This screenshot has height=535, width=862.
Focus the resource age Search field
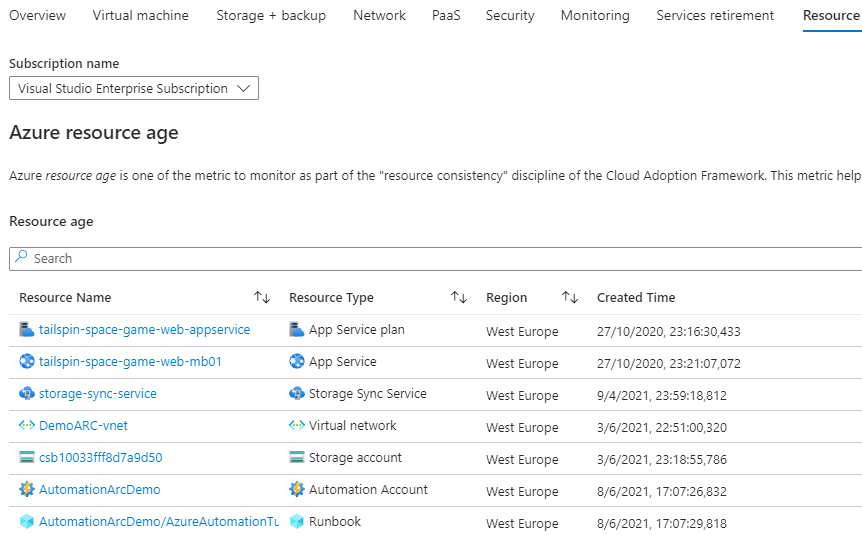click(440, 258)
